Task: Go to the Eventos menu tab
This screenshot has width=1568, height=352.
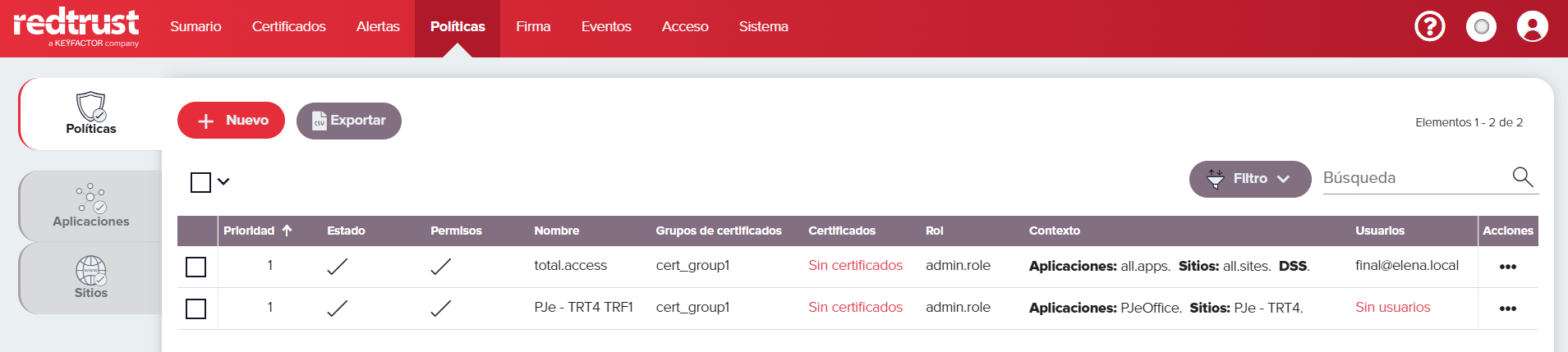Action: (x=606, y=27)
